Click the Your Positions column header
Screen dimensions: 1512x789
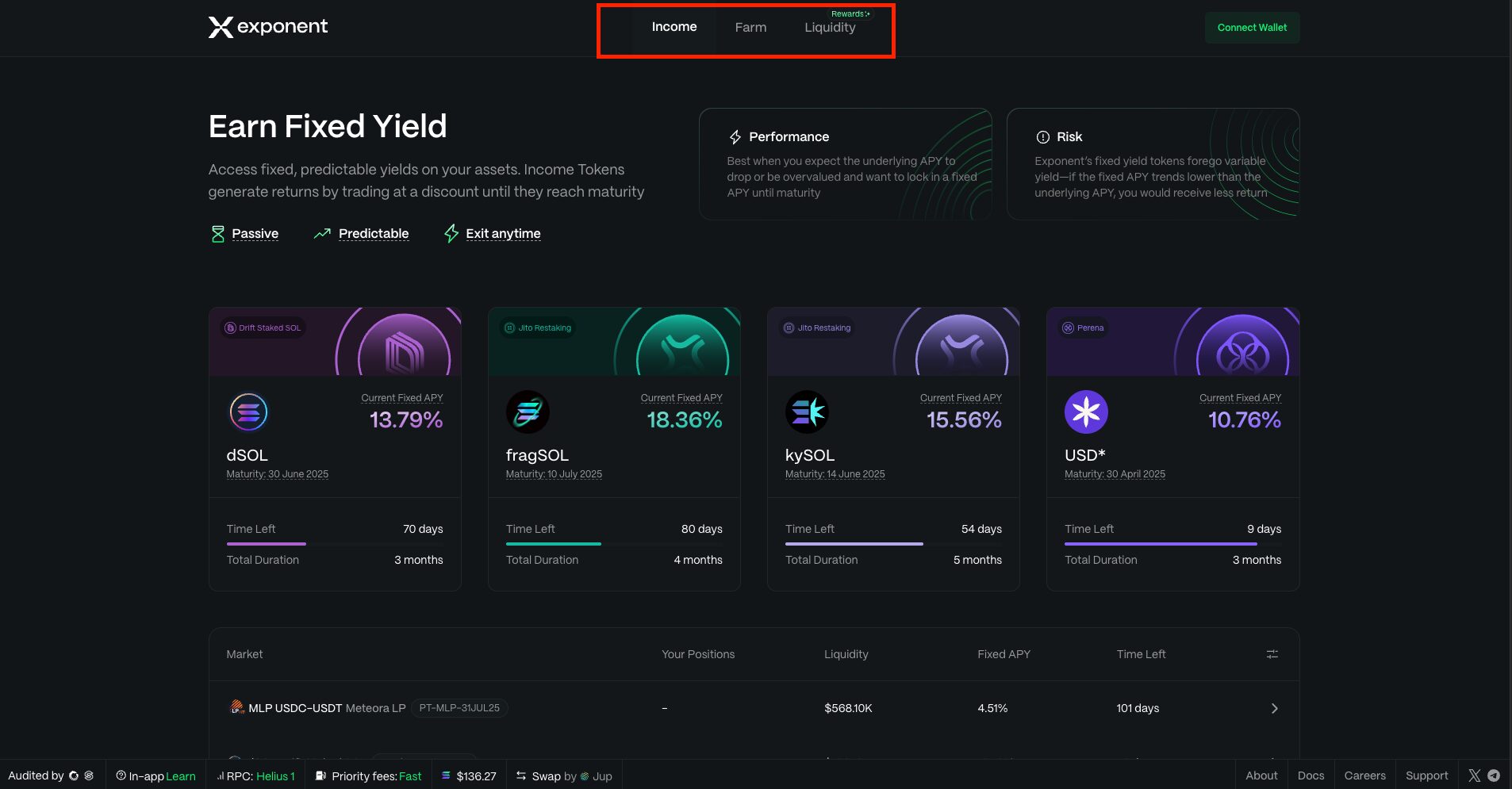click(x=698, y=654)
